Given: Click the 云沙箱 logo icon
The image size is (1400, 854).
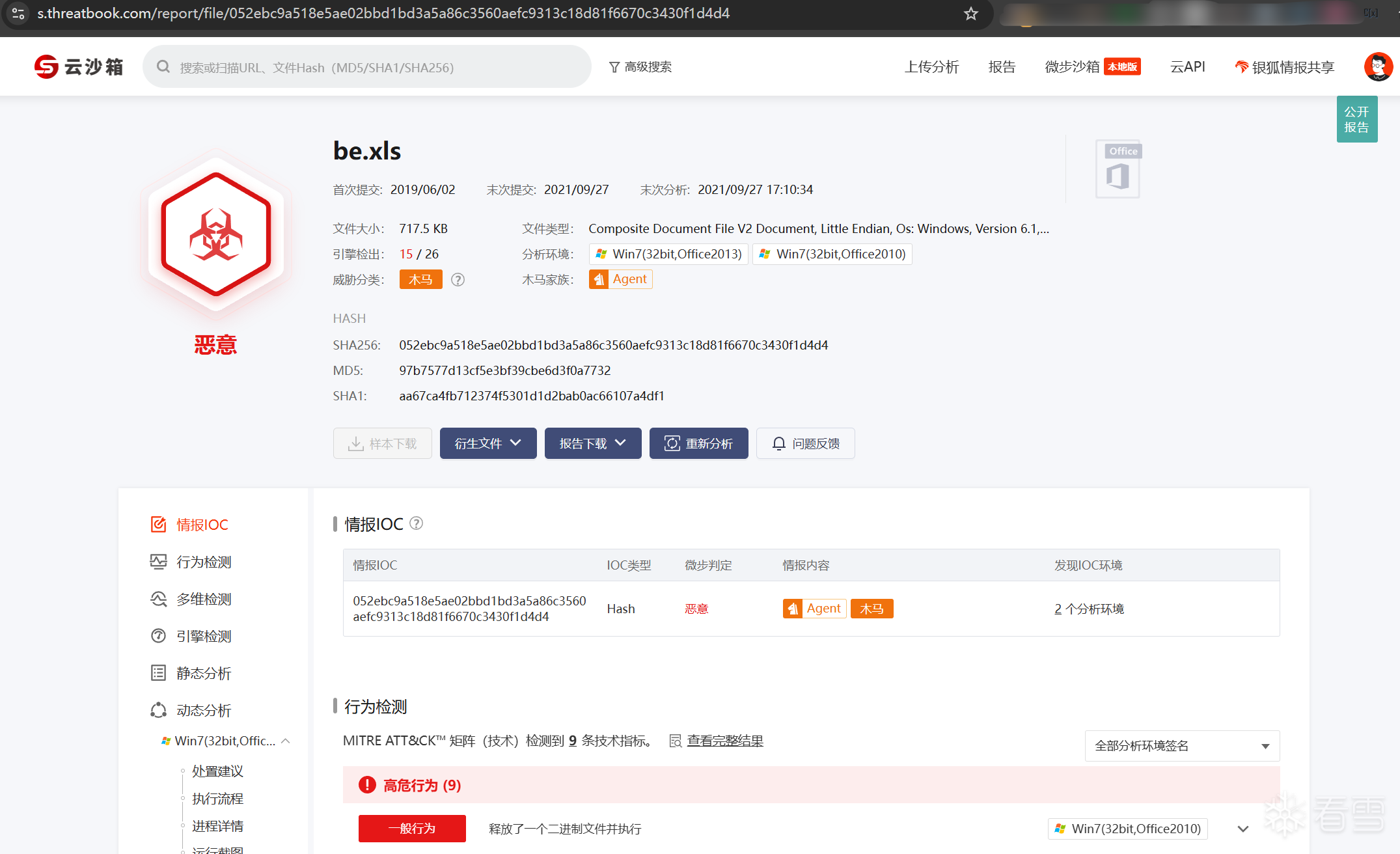Looking at the screenshot, I should point(47,66).
